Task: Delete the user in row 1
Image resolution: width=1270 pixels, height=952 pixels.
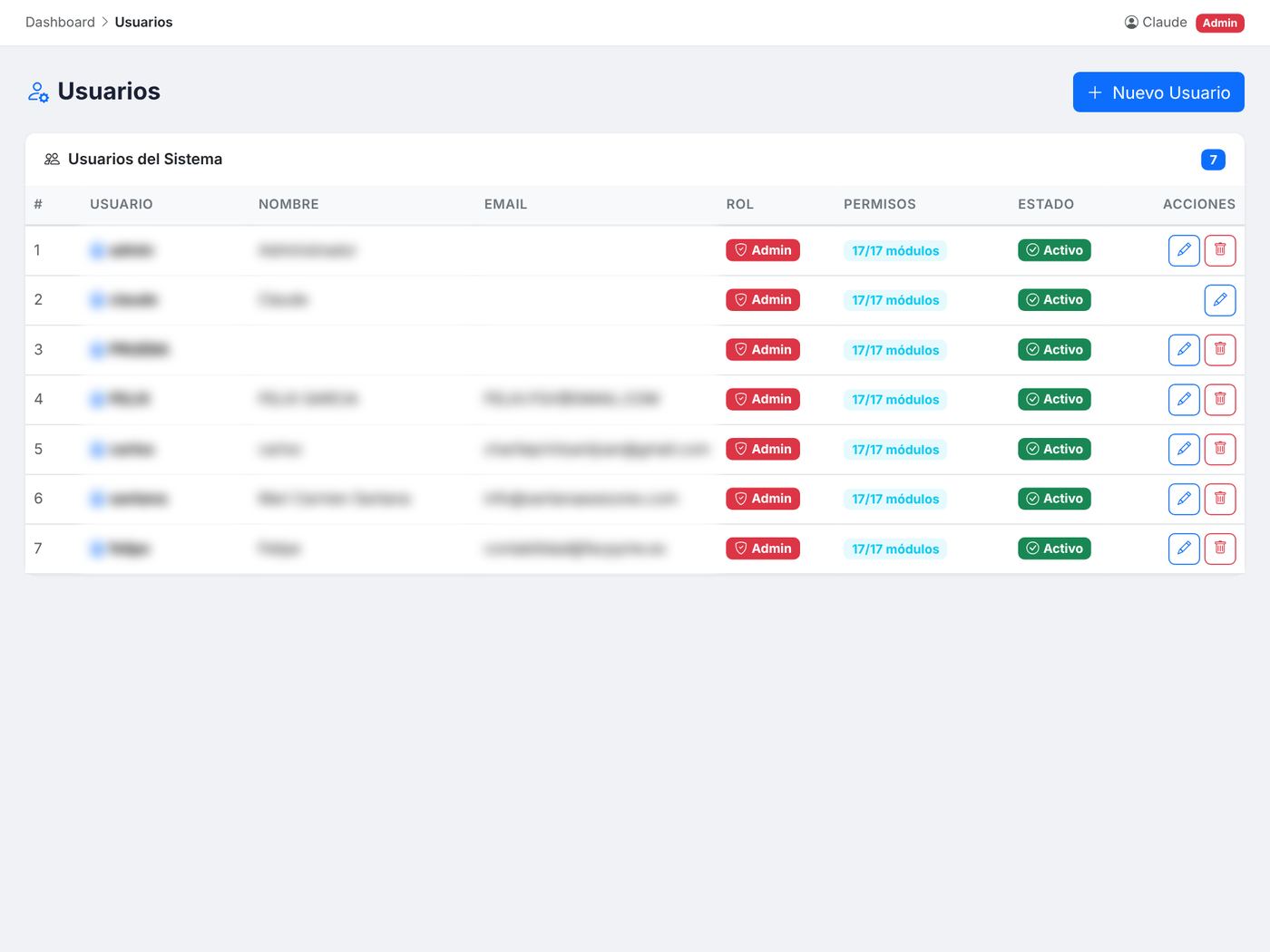Action: (1220, 250)
